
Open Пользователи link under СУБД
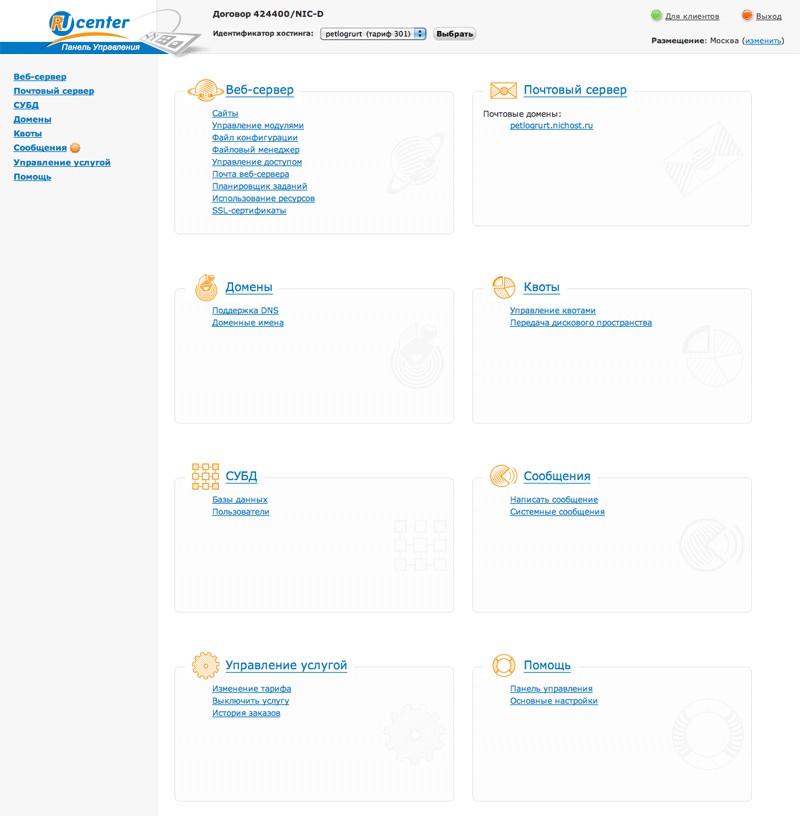240,512
